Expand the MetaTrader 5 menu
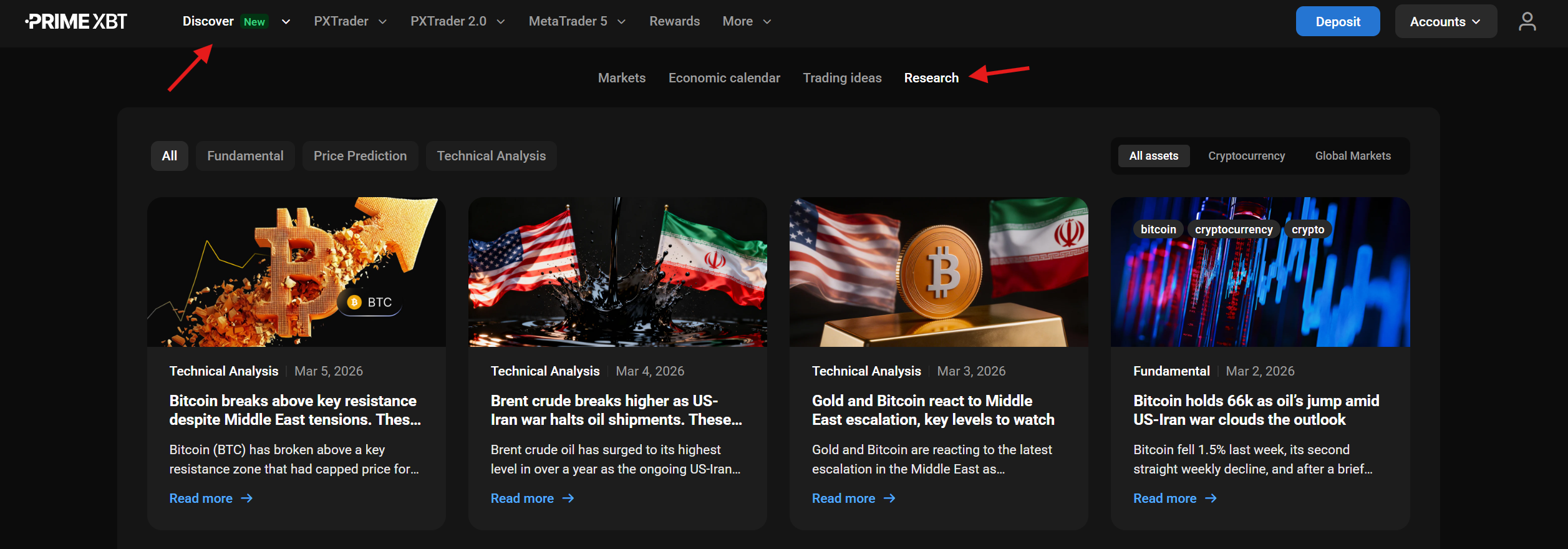Image resolution: width=1568 pixels, height=549 pixels. coord(576,22)
